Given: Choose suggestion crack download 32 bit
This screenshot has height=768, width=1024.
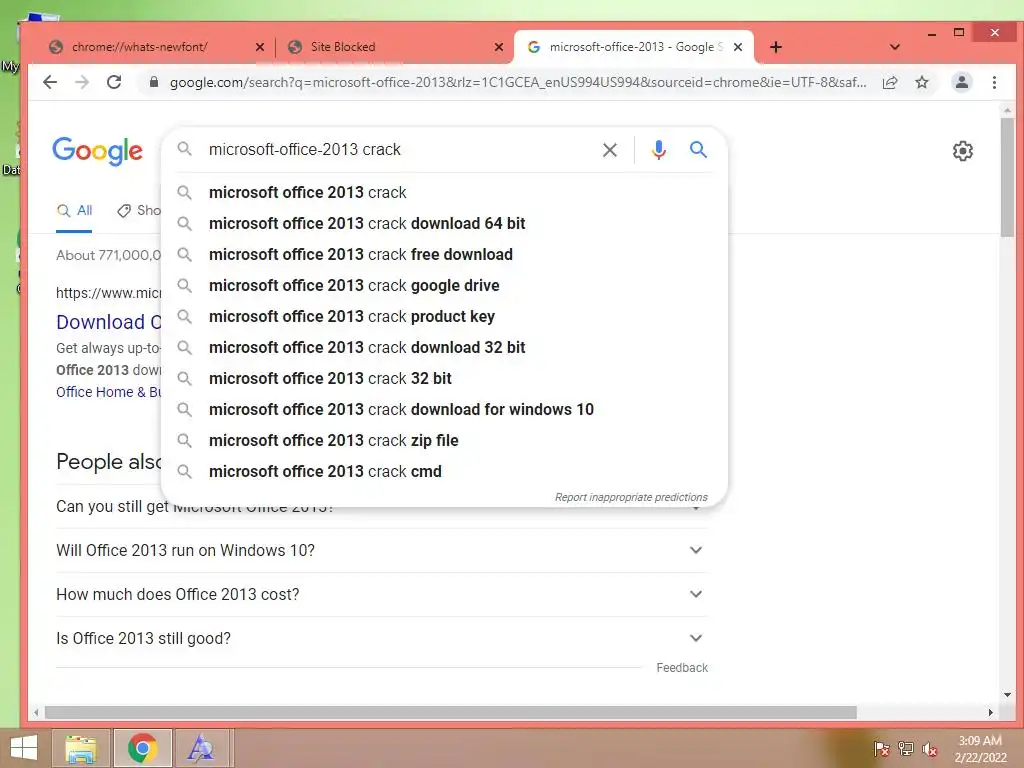Looking at the screenshot, I should pos(444,347).
